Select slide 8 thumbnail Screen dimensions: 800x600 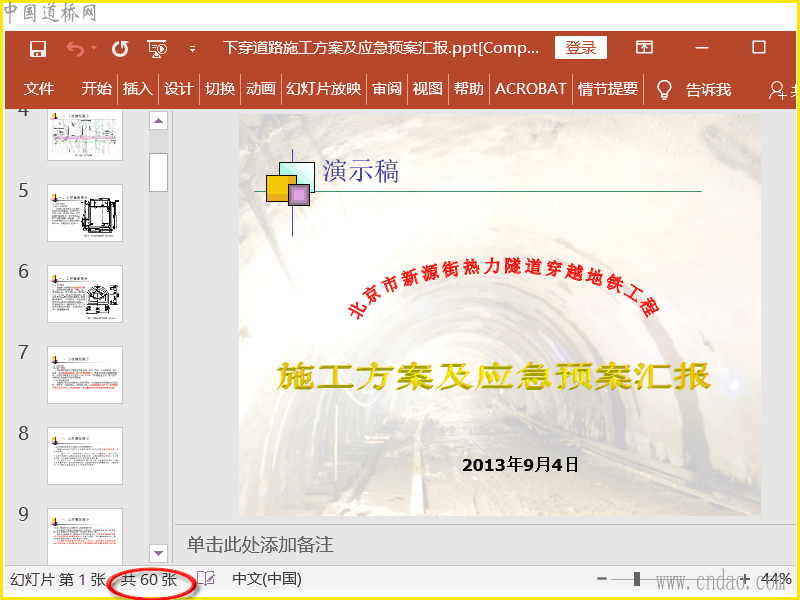click(x=85, y=456)
